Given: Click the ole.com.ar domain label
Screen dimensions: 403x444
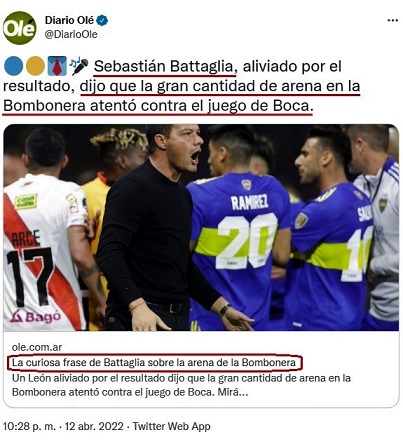Looking at the screenshot, I should tap(37, 347).
